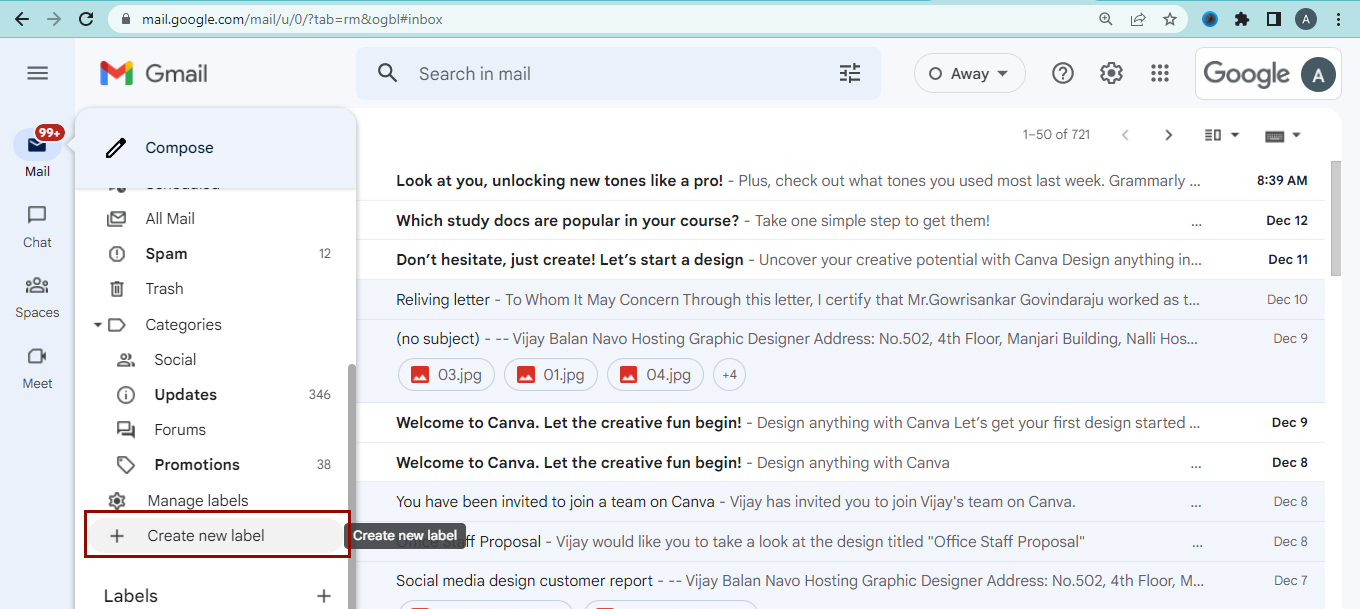Open the Settings gear icon
The image size is (1360, 609).
1111,73
